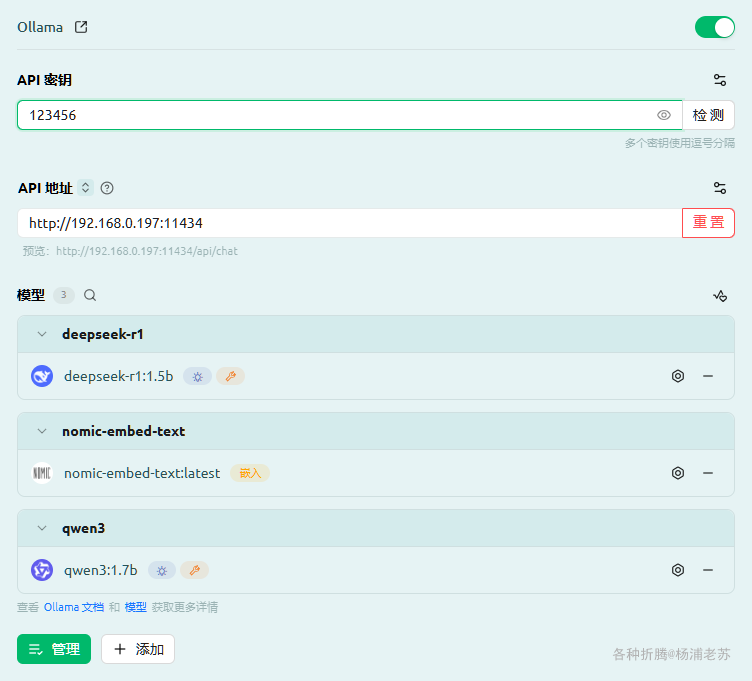Image resolution: width=752 pixels, height=681 pixels.
Task: Open API key settings sliders icon
Action: [x=719, y=80]
